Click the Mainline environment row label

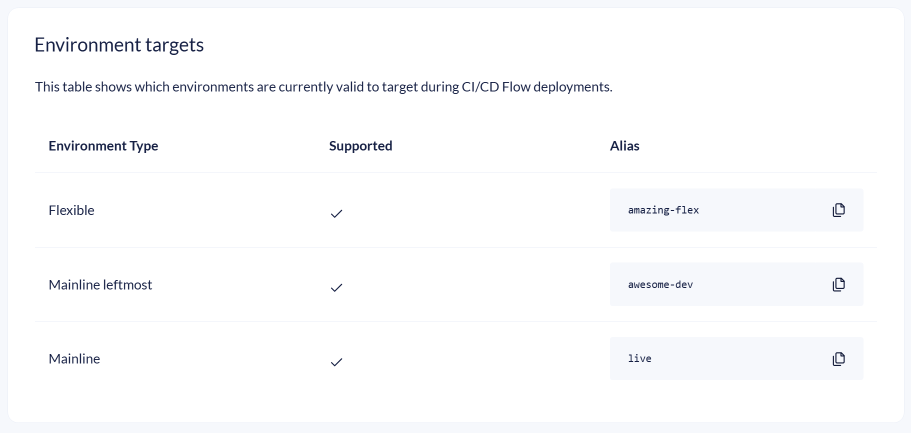(74, 359)
